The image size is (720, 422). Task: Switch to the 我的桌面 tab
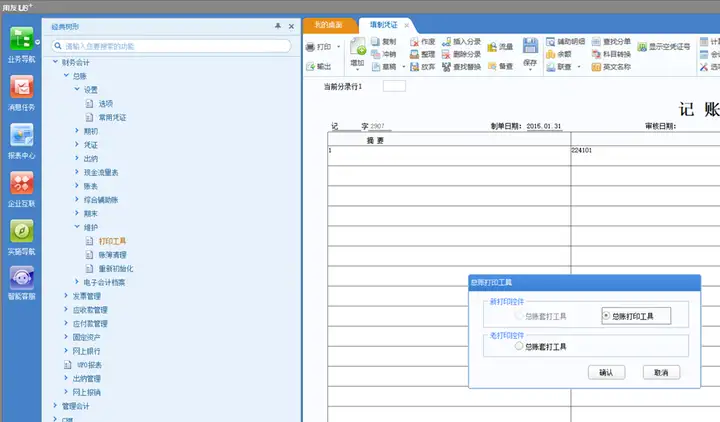tap(328, 25)
